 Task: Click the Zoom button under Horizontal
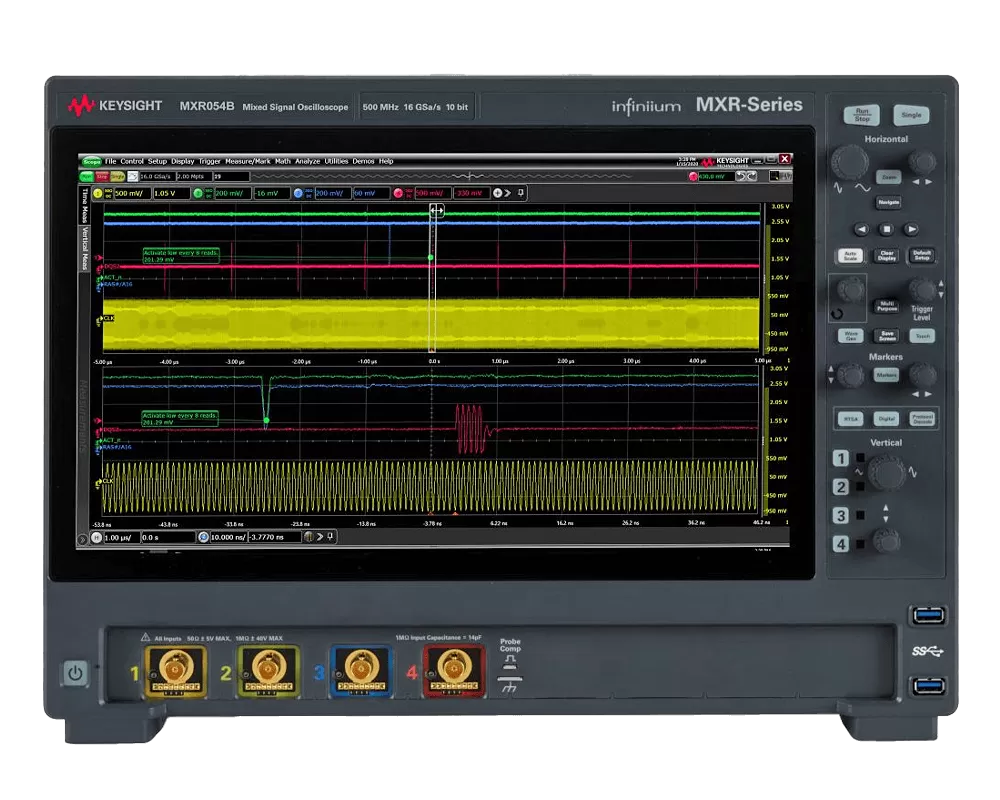(888, 177)
